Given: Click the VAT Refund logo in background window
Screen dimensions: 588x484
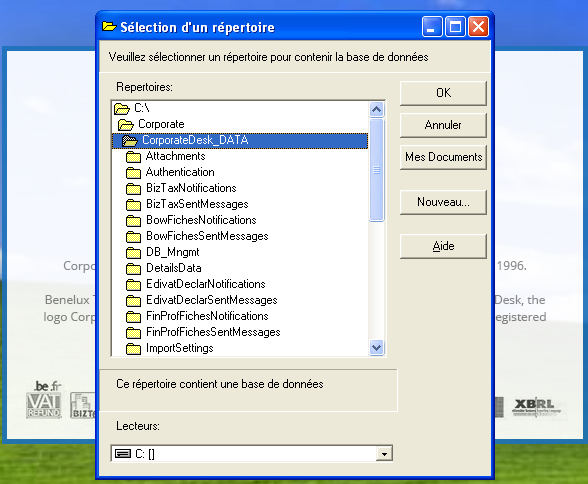Looking at the screenshot, I should (x=44, y=405).
